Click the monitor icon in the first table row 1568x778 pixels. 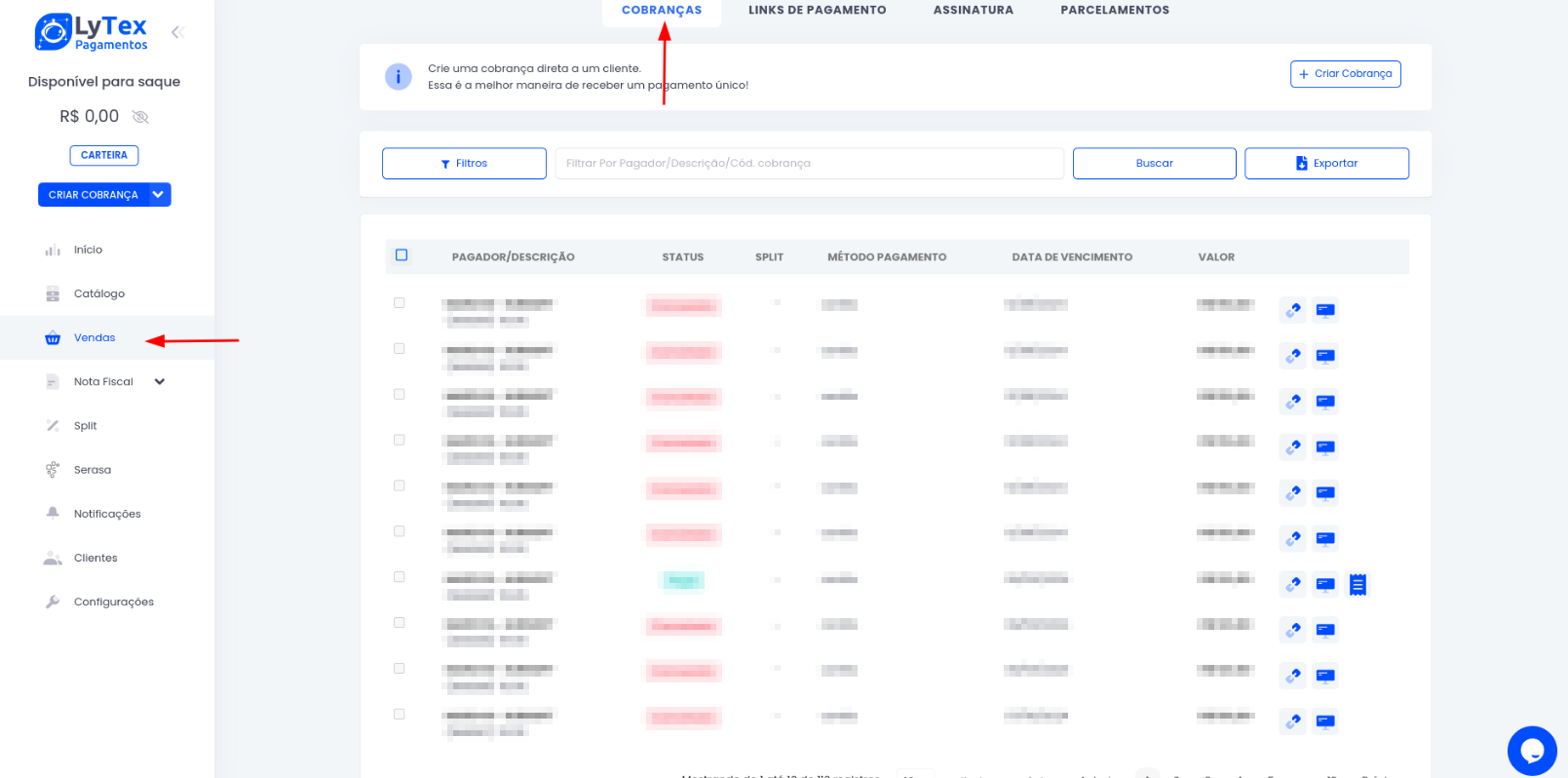click(x=1325, y=310)
